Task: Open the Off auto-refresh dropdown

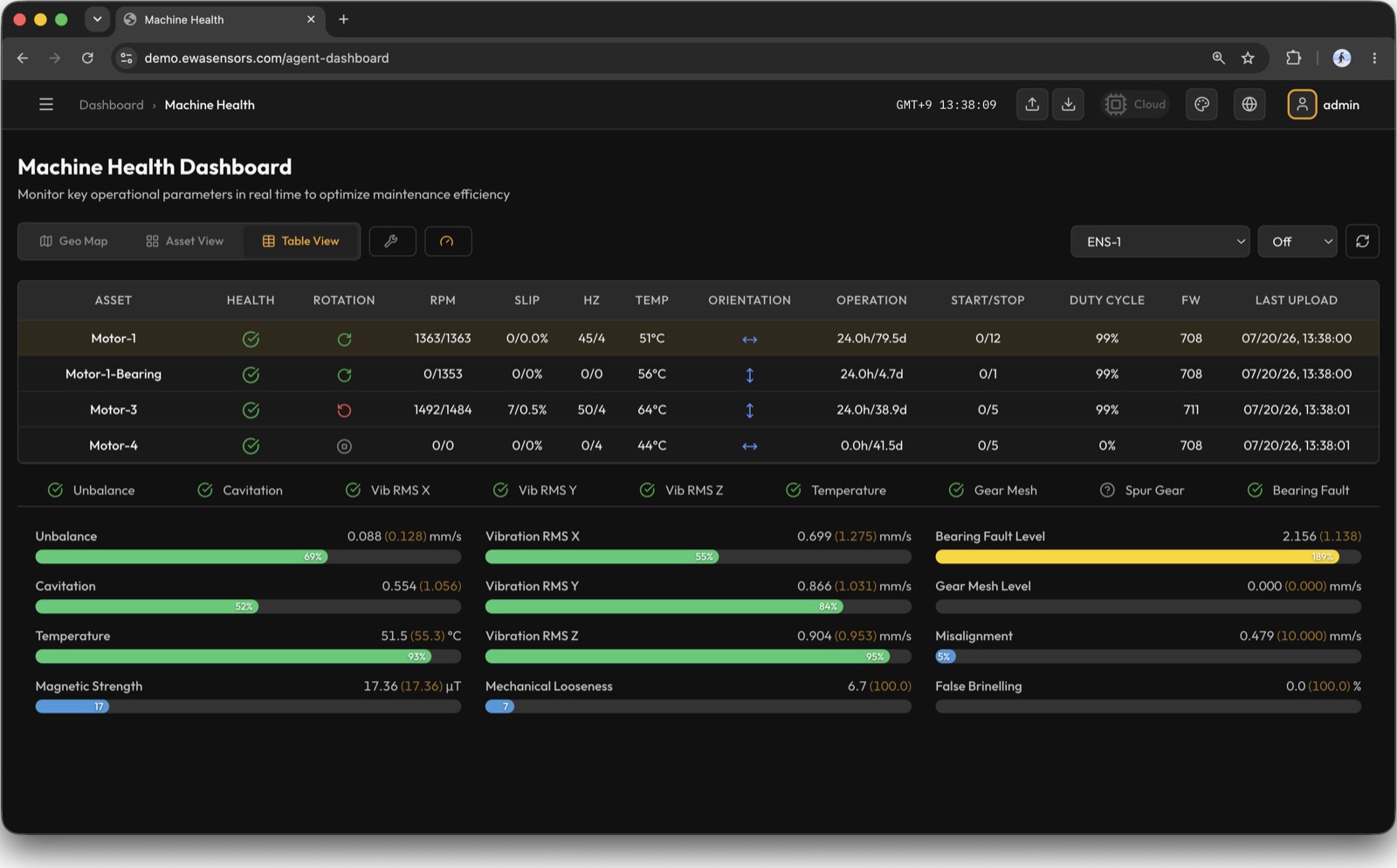Action: (x=1297, y=242)
